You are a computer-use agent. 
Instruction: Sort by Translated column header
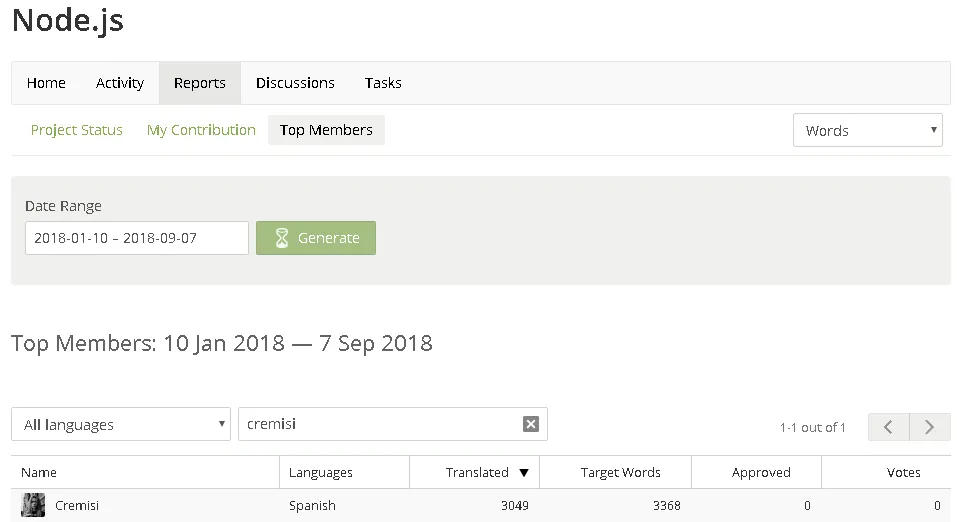tap(474, 473)
